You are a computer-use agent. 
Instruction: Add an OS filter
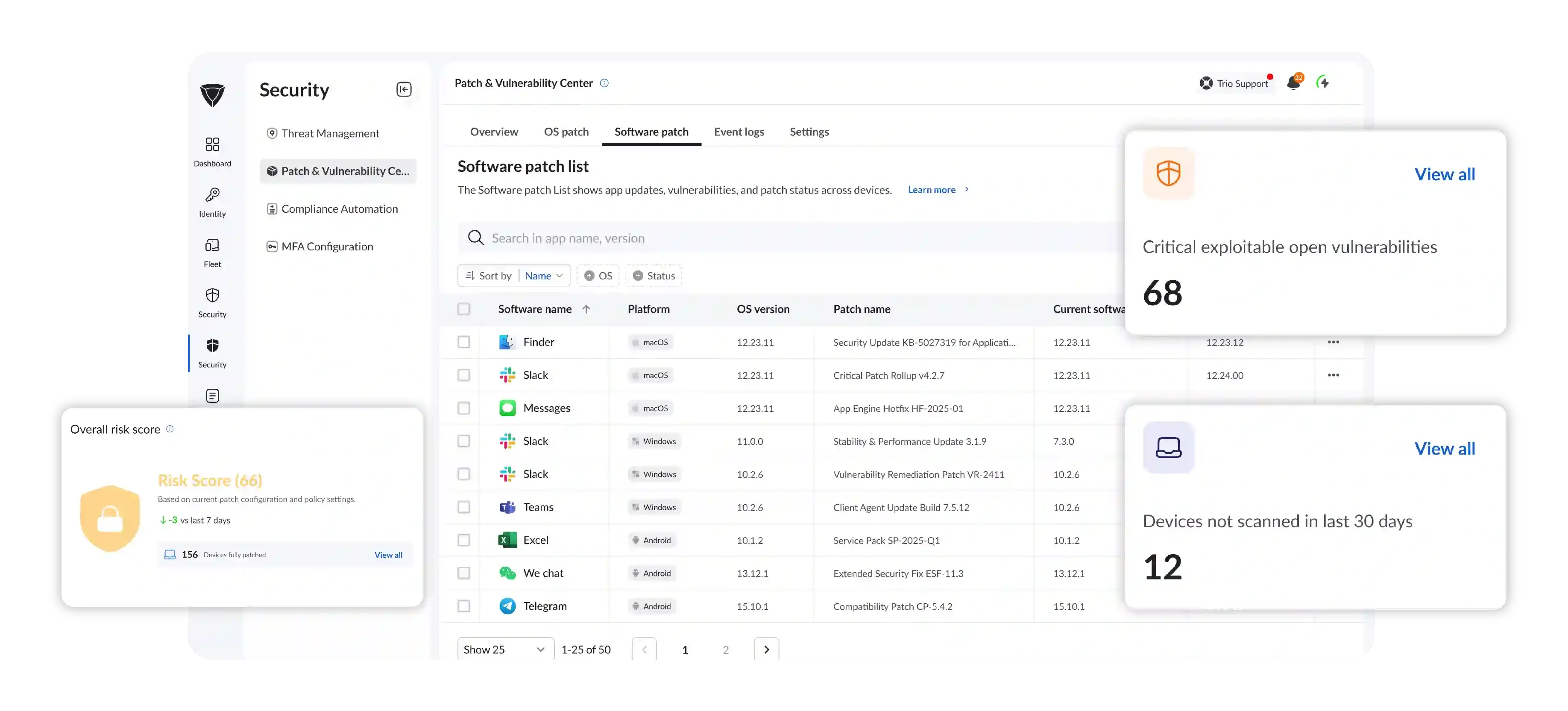[598, 275]
